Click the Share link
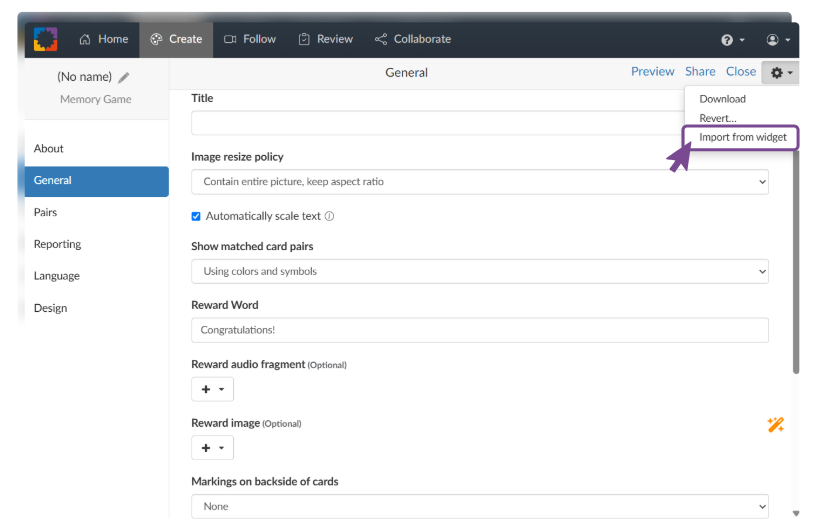Viewport: 817px width, 528px height. pyautogui.click(x=700, y=71)
